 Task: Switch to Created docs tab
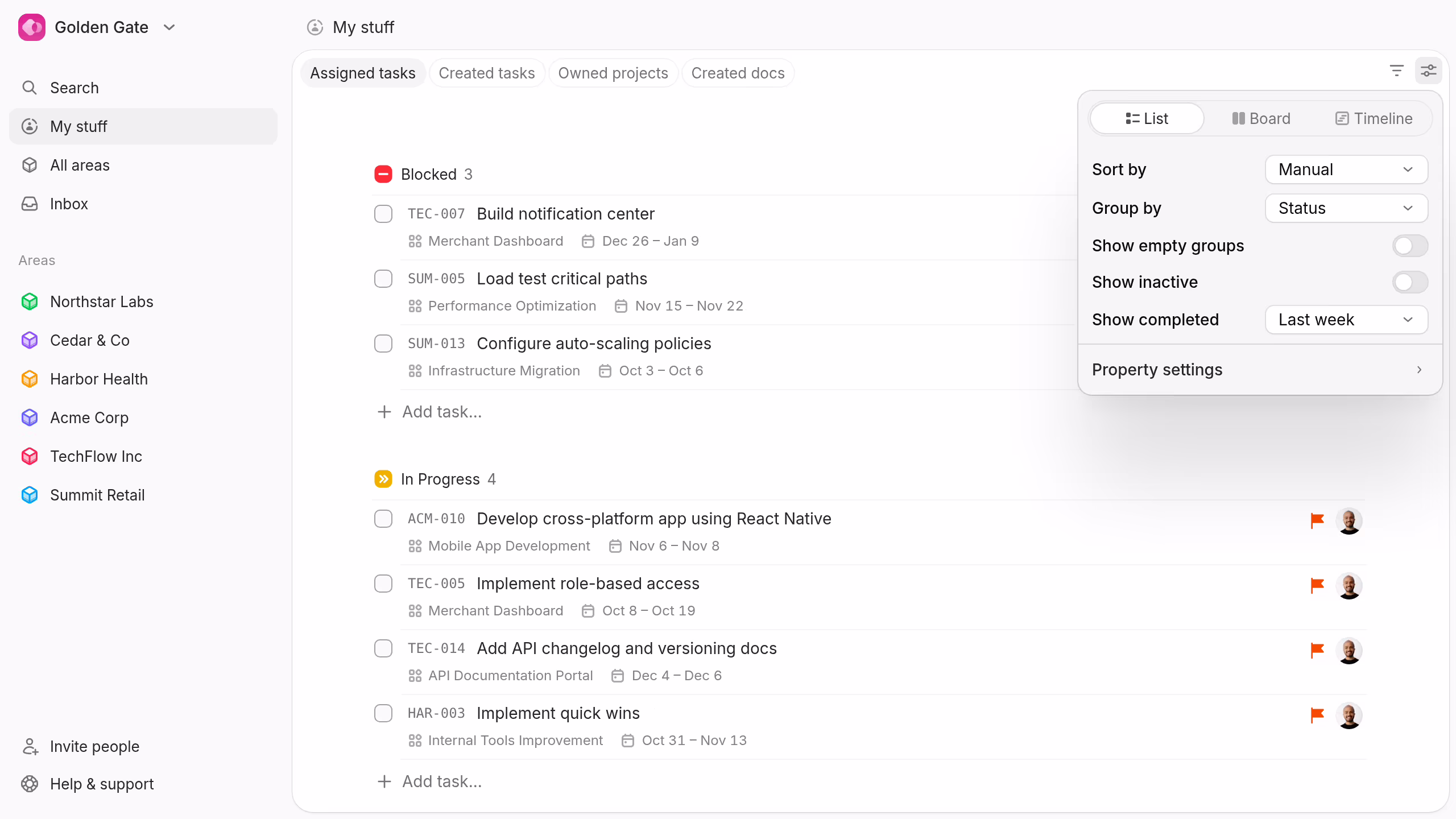tap(738, 73)
